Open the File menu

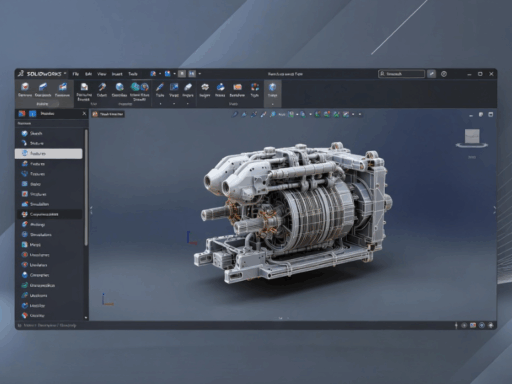click(x=76, y=74)
